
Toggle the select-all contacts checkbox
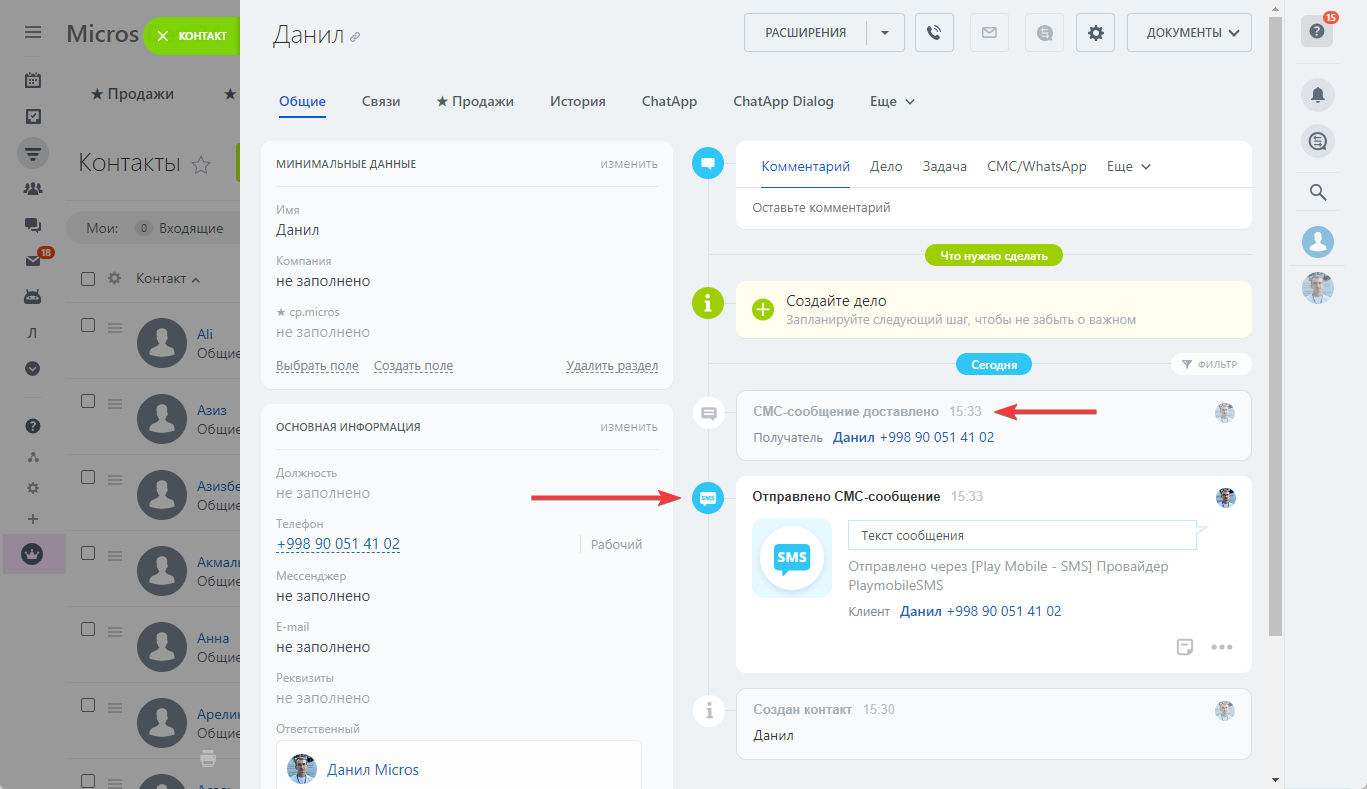click(x=88, y=278)
